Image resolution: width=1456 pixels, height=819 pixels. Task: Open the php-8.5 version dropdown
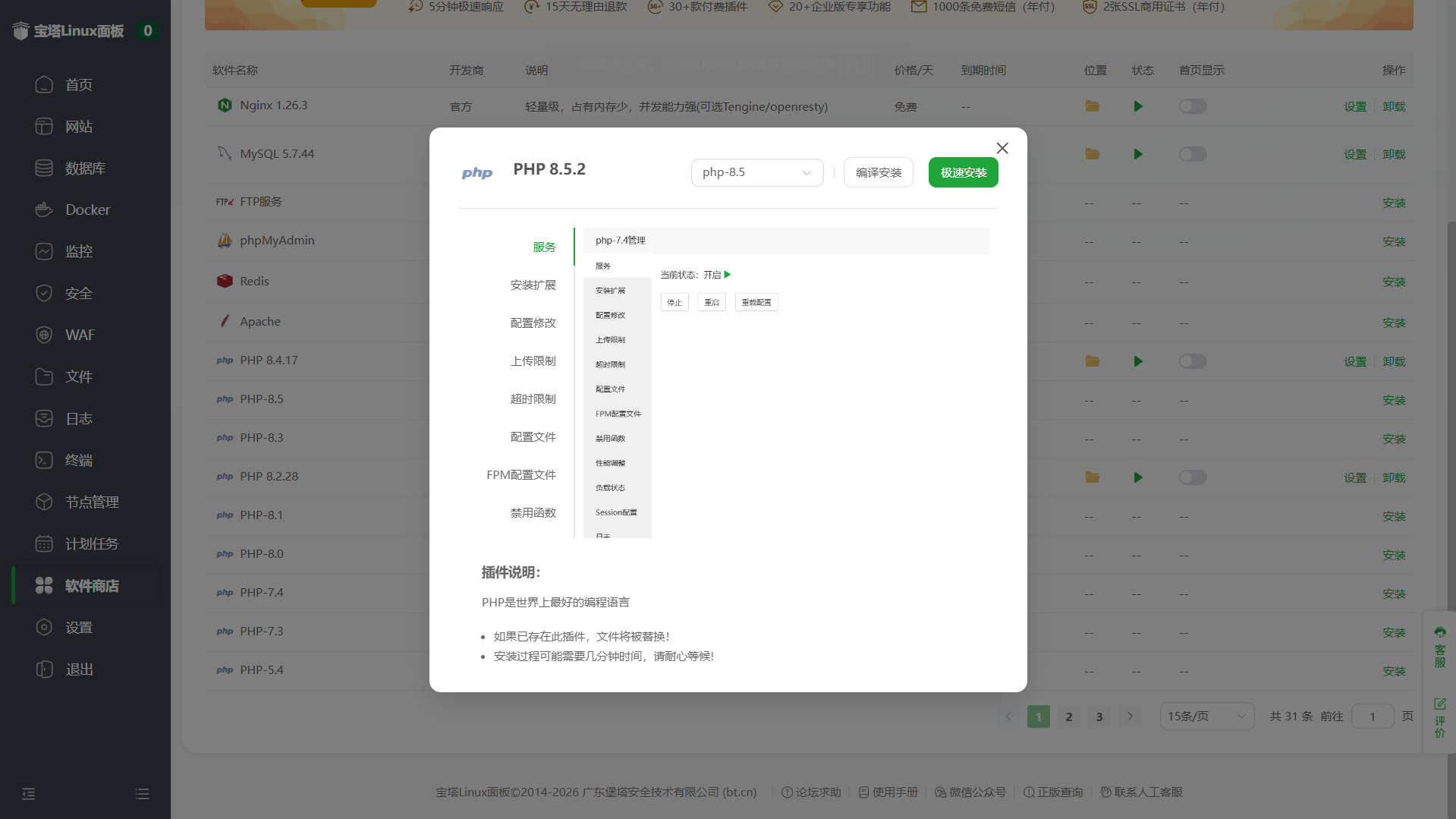pos(756,172)
